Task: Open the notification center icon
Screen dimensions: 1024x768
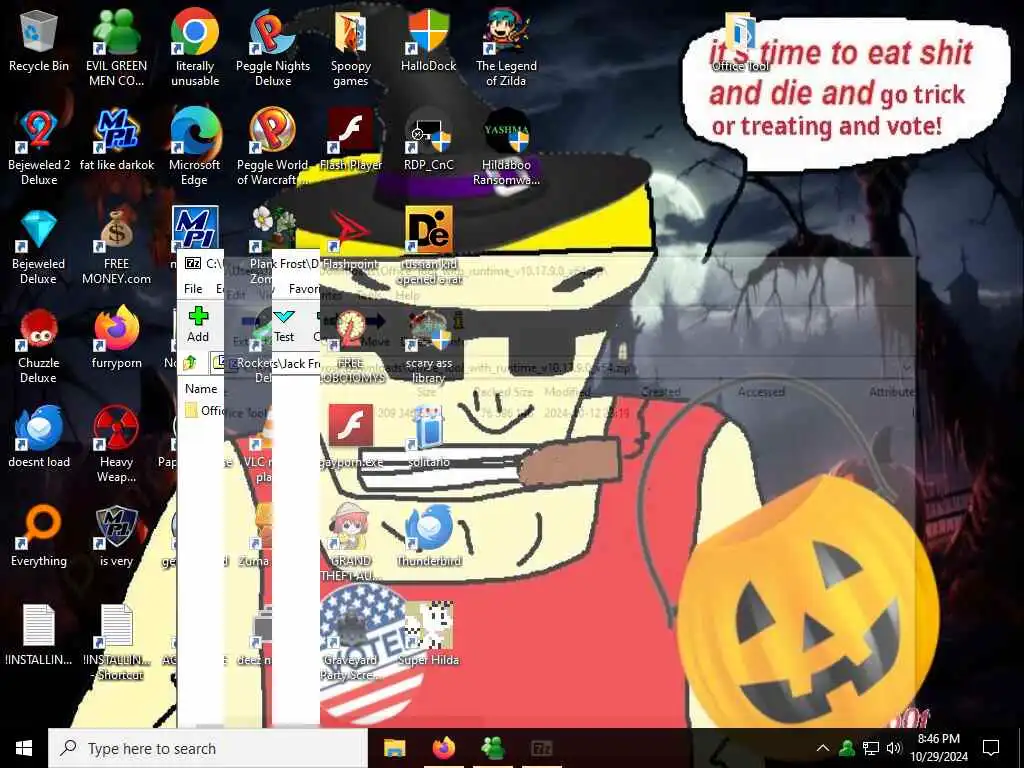Action: click(x=991, y=748)
